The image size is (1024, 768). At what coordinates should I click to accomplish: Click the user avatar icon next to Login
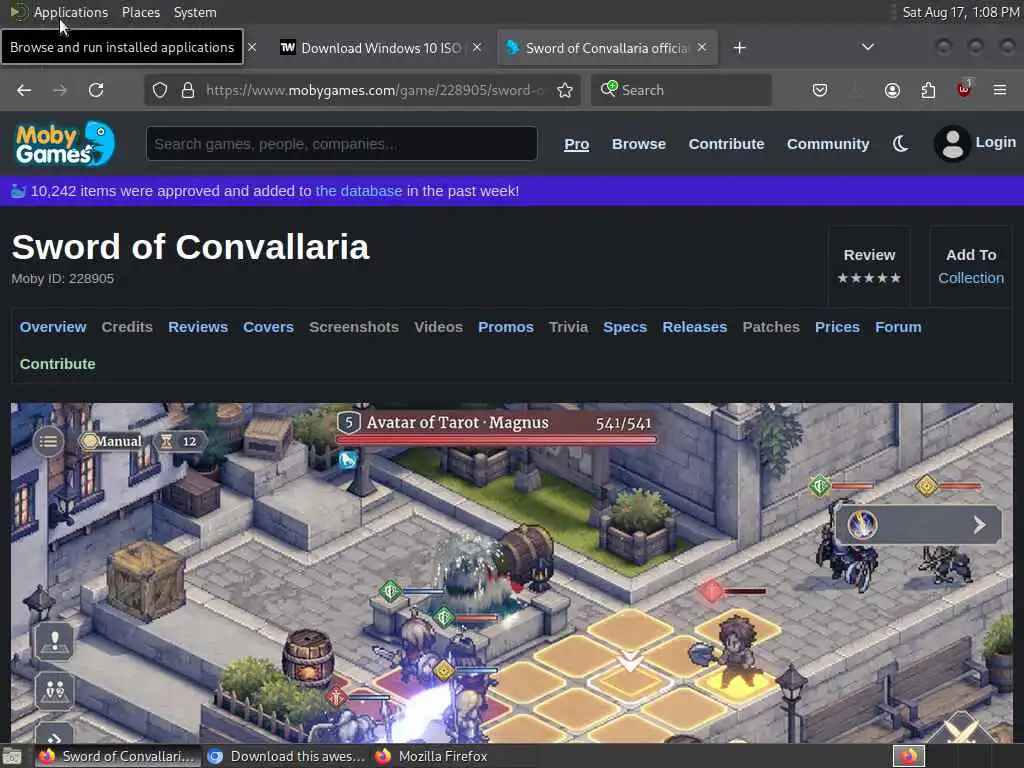pos(952,144)
